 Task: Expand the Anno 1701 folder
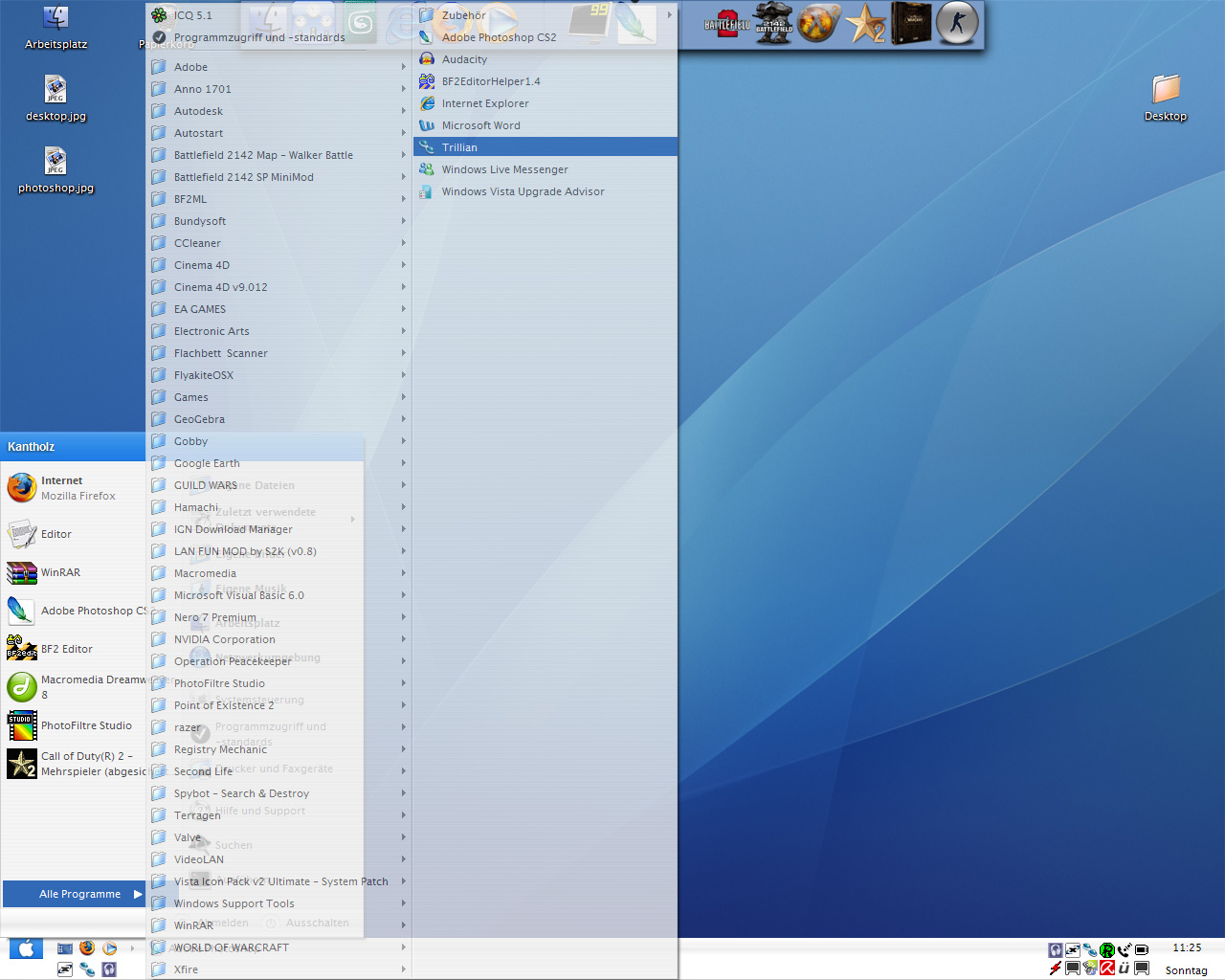click(278, 89)
